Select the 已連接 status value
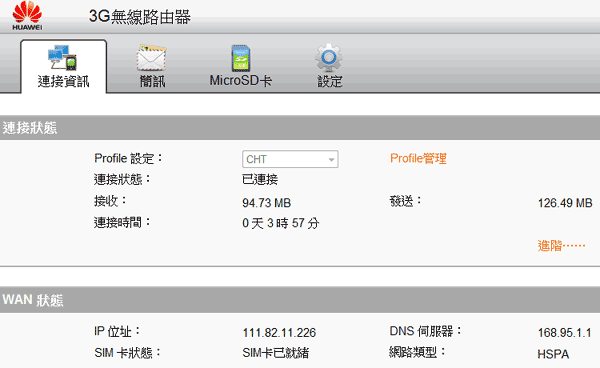600x368 pixels. click(x=260, y=179)
